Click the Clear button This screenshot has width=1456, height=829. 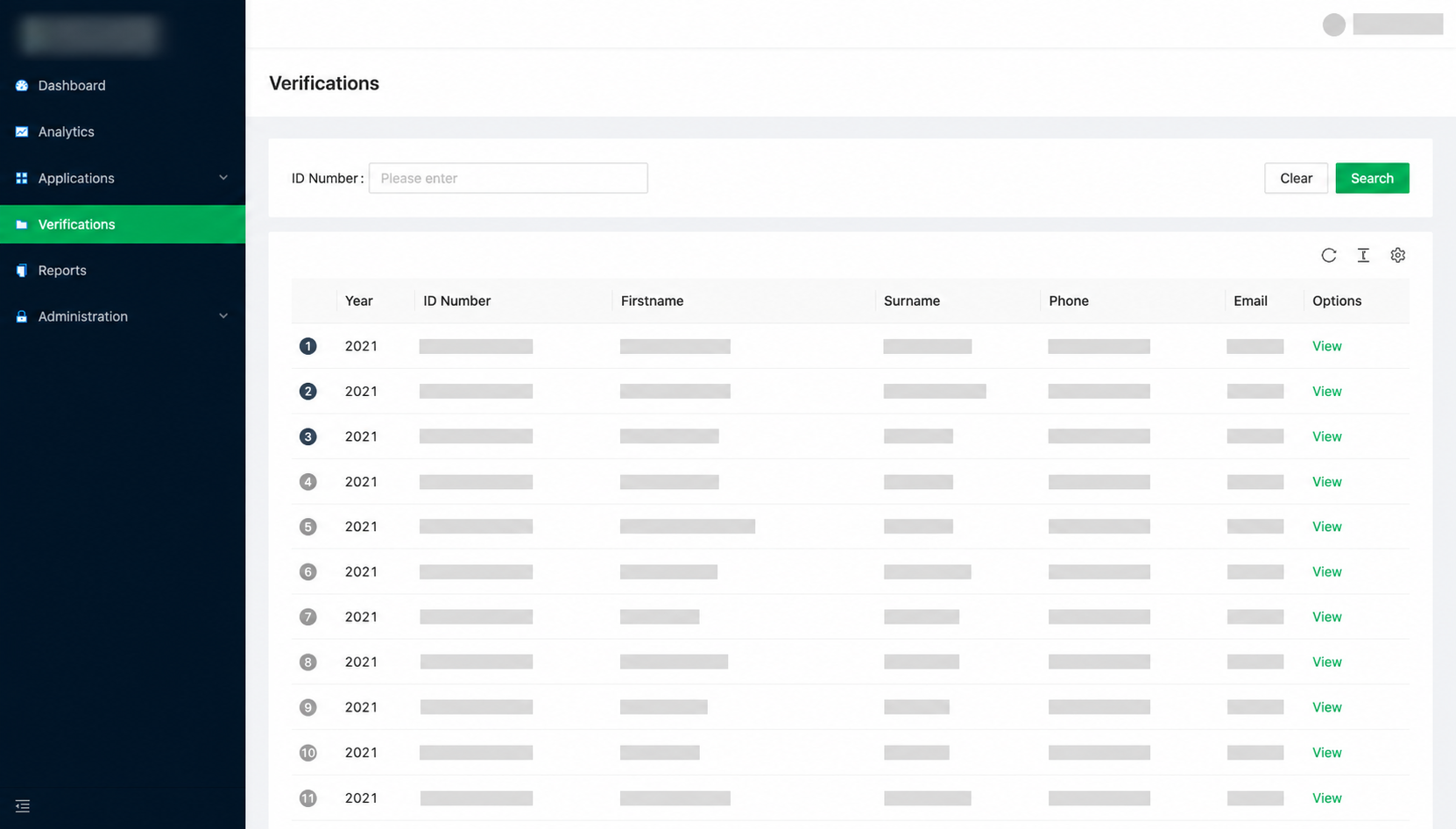click(x=1296, y=178)
